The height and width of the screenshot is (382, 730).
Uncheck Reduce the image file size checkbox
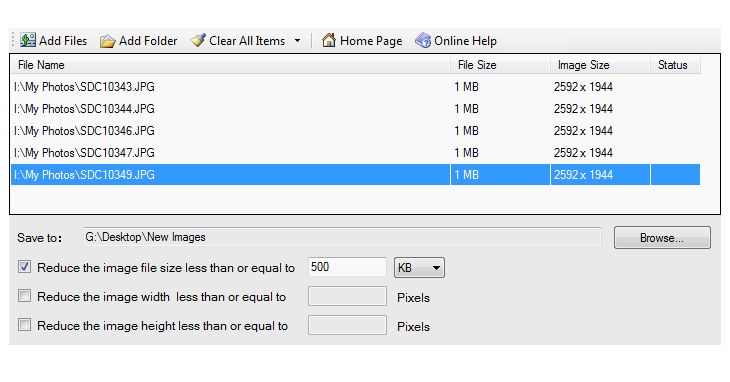pos(24,267)
